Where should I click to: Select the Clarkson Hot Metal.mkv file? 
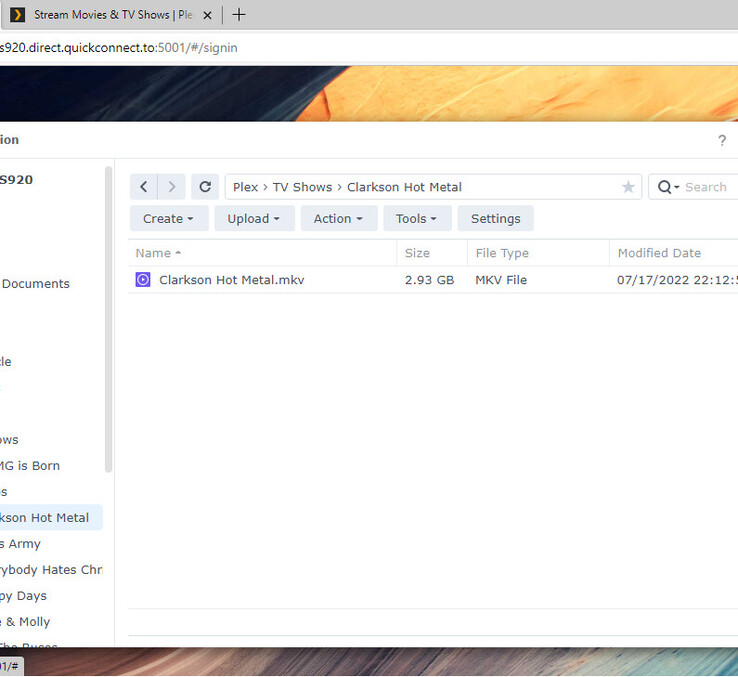click(x=232, y=280)
